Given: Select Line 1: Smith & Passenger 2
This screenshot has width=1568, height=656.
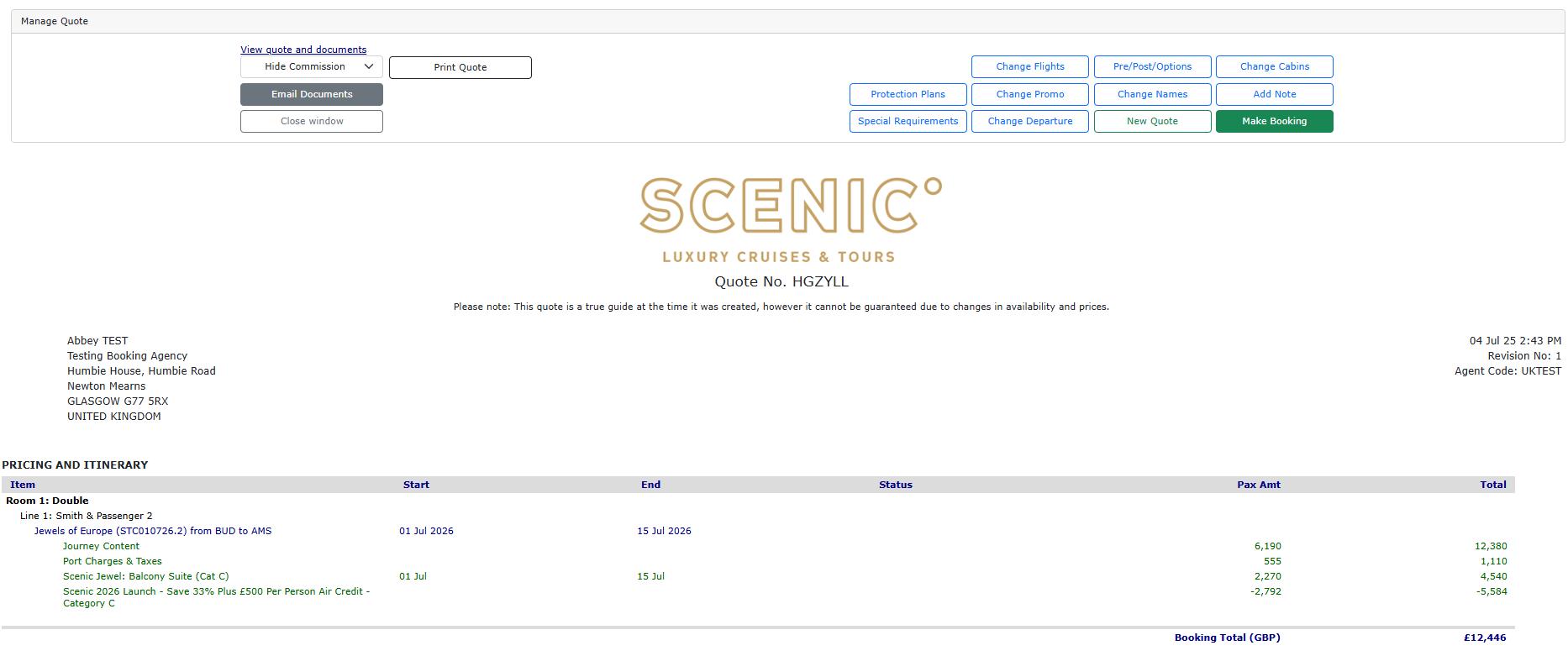Looking at the screenshot, I should 87,516.
